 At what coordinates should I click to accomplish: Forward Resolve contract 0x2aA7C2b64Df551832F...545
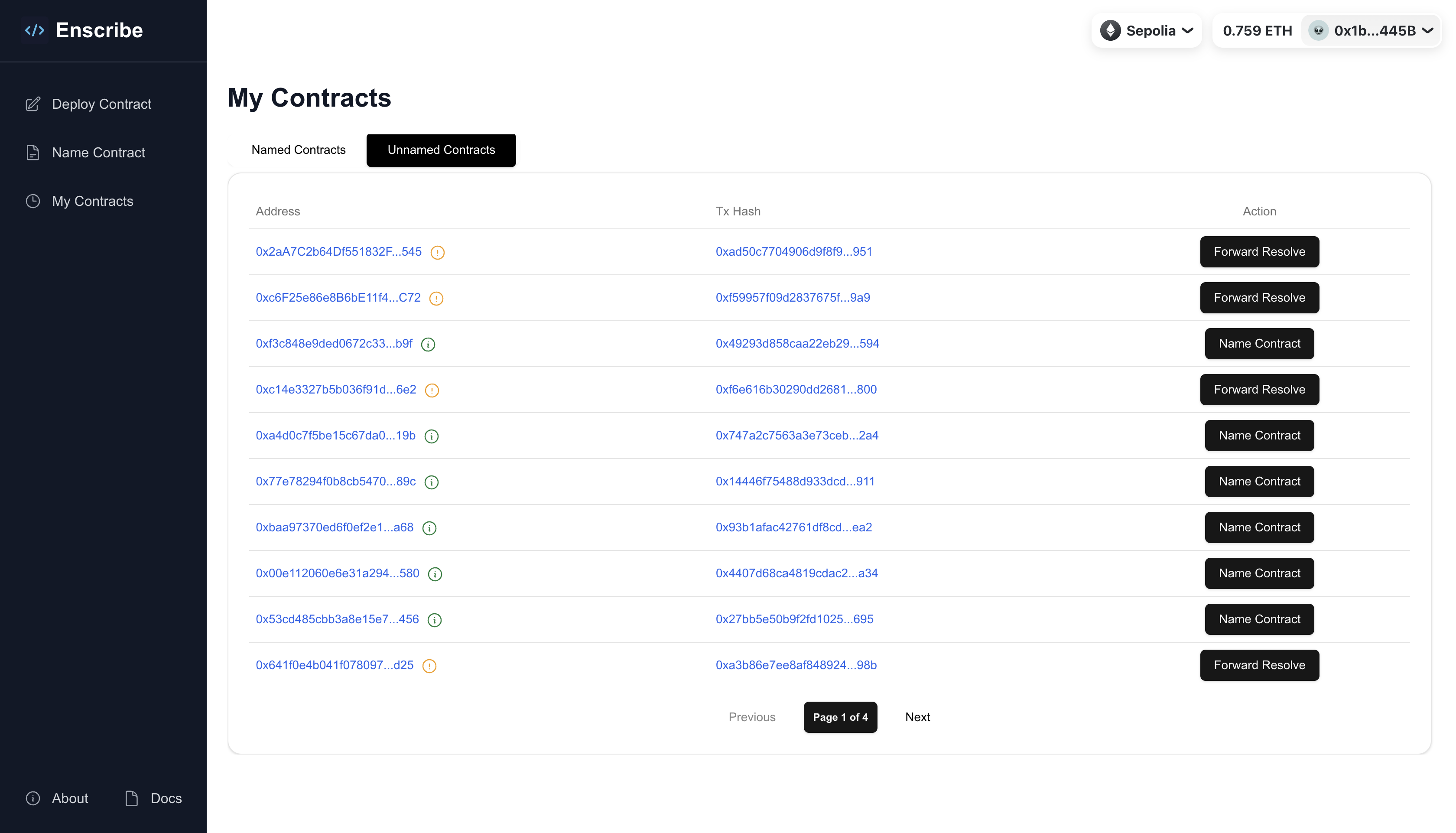point(1259,252)
